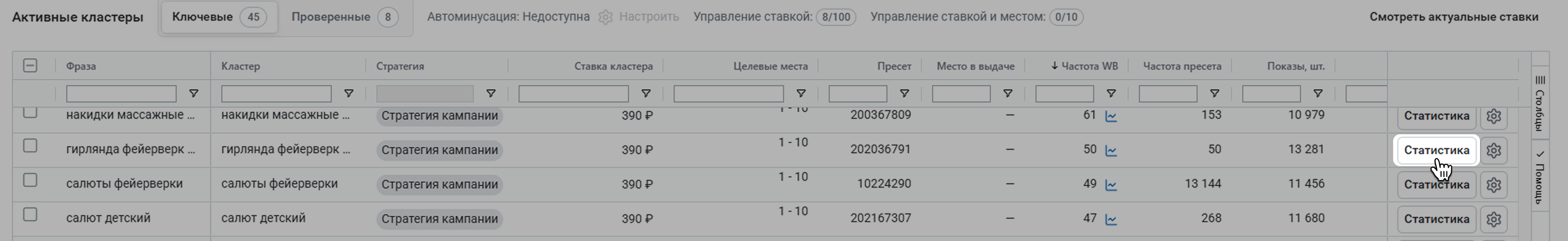Expand the Столбцы side panel
The image size is (1568, 241).
(1540, 103)
